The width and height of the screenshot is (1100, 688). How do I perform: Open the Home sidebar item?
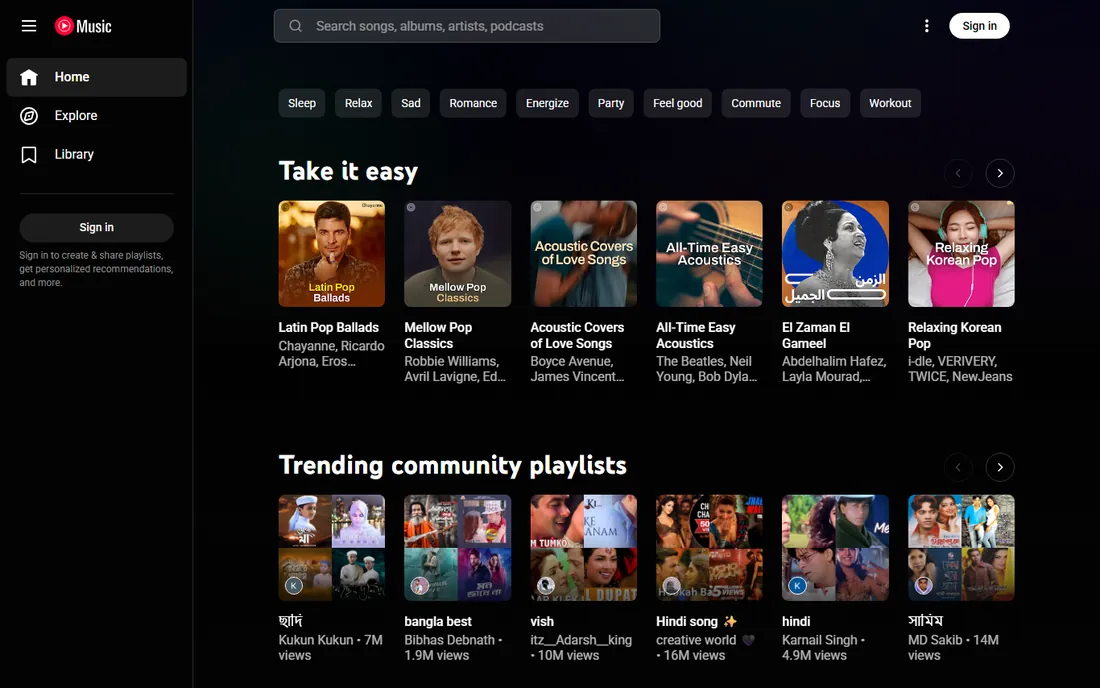point(96,77)
